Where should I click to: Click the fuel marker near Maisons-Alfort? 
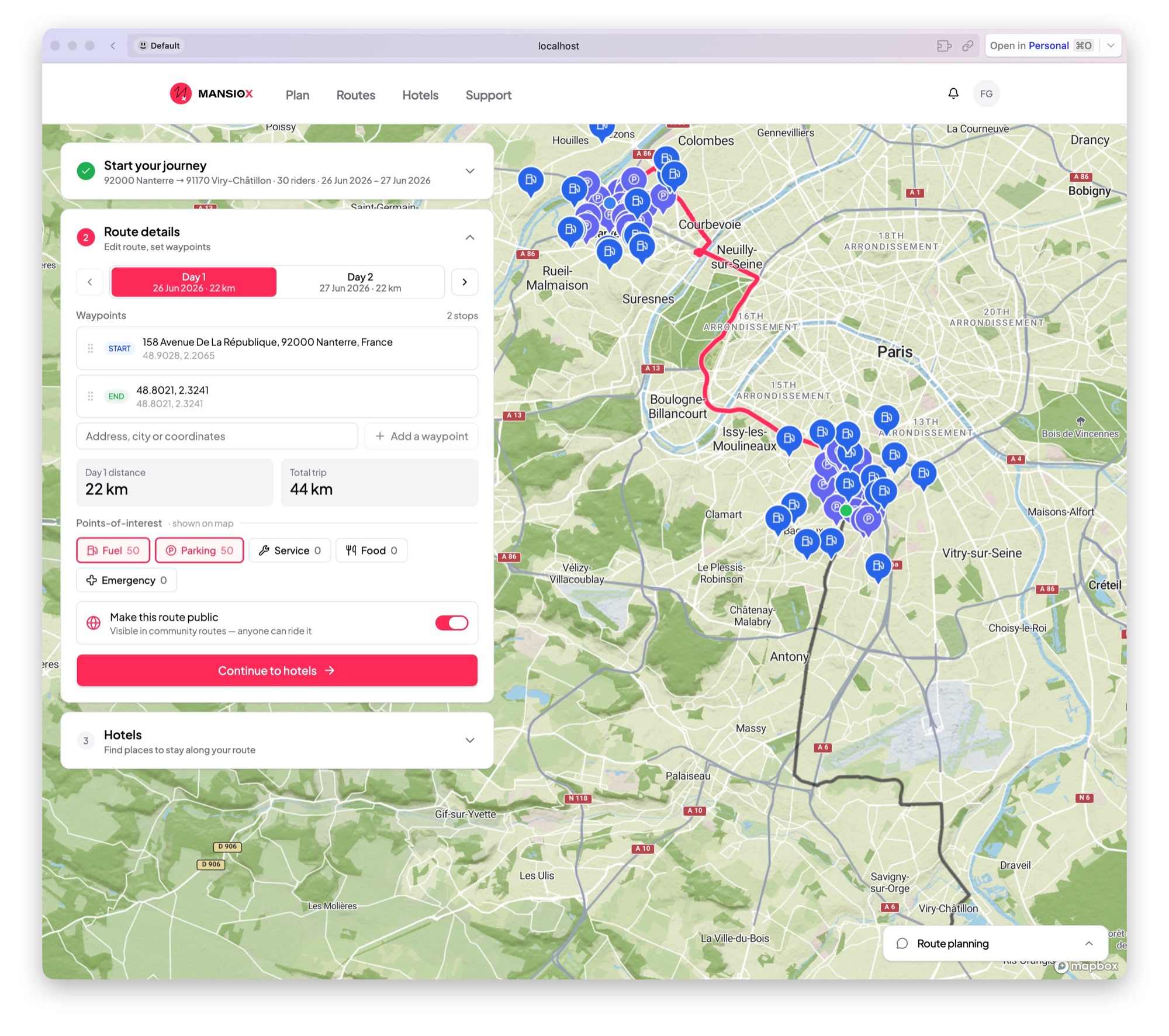(924, 474)
